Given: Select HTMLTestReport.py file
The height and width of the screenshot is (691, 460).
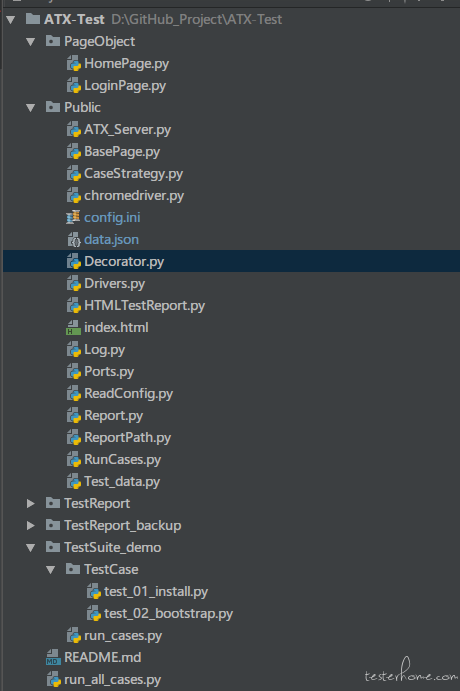Looking at the screenshot, I should (x=145, y=305).
